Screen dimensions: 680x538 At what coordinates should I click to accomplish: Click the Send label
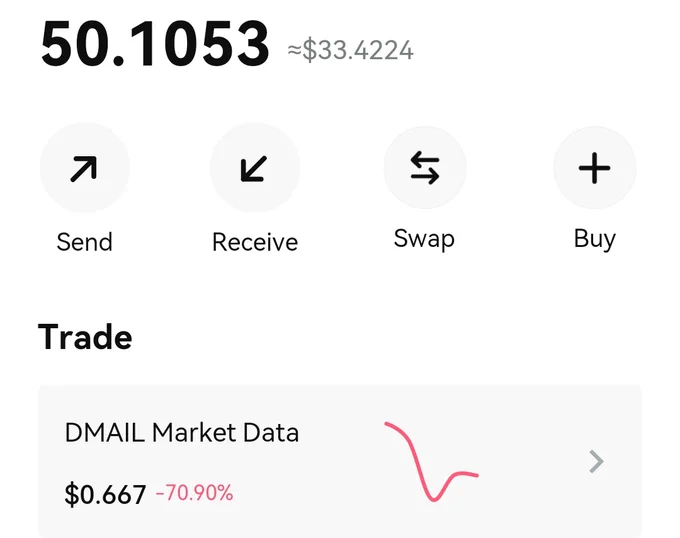85,242
